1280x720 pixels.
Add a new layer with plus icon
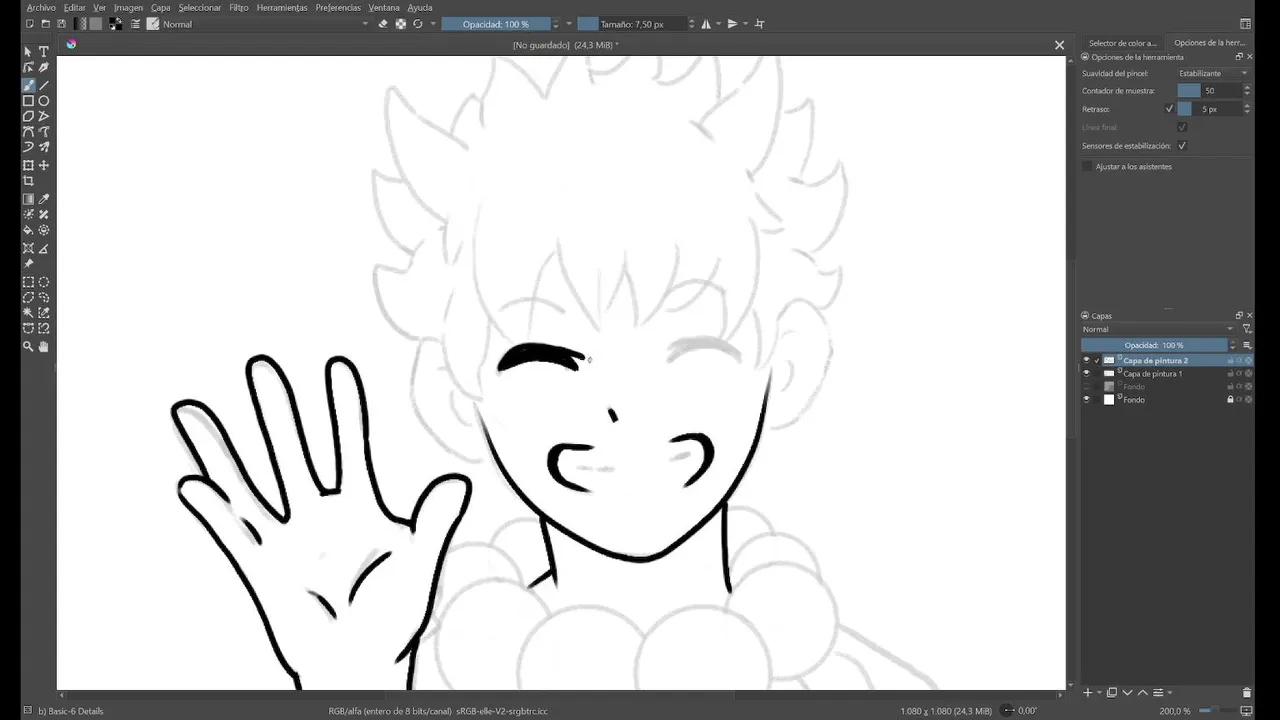click(1088, 692)
